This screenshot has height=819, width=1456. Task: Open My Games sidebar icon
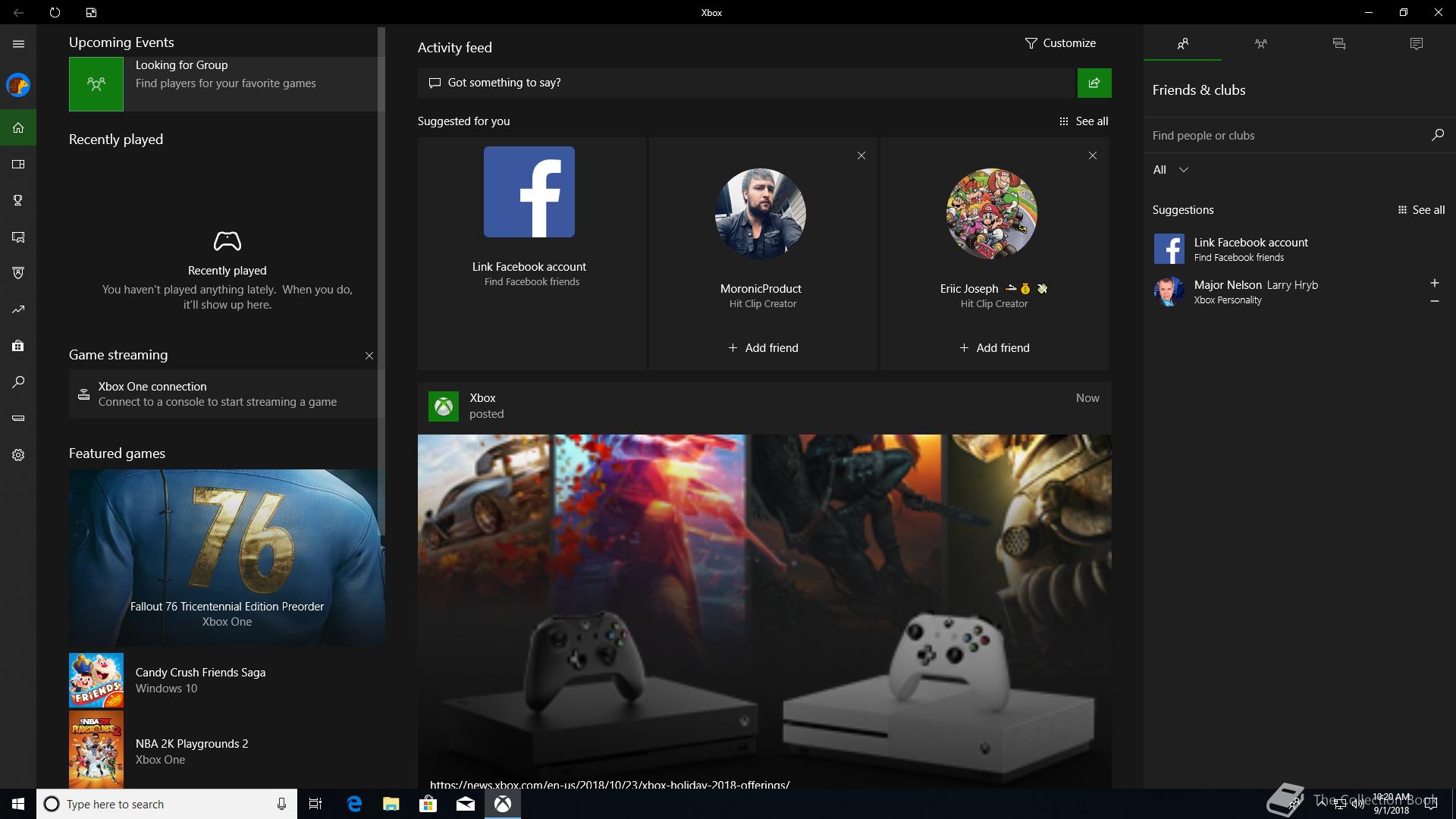[18, 164]
